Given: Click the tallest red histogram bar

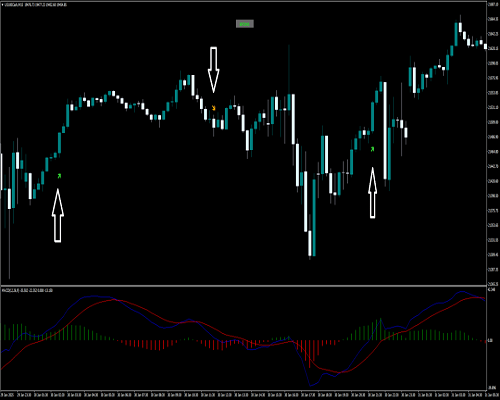Looking at the screenshot, I should click(x=310, y=354).
